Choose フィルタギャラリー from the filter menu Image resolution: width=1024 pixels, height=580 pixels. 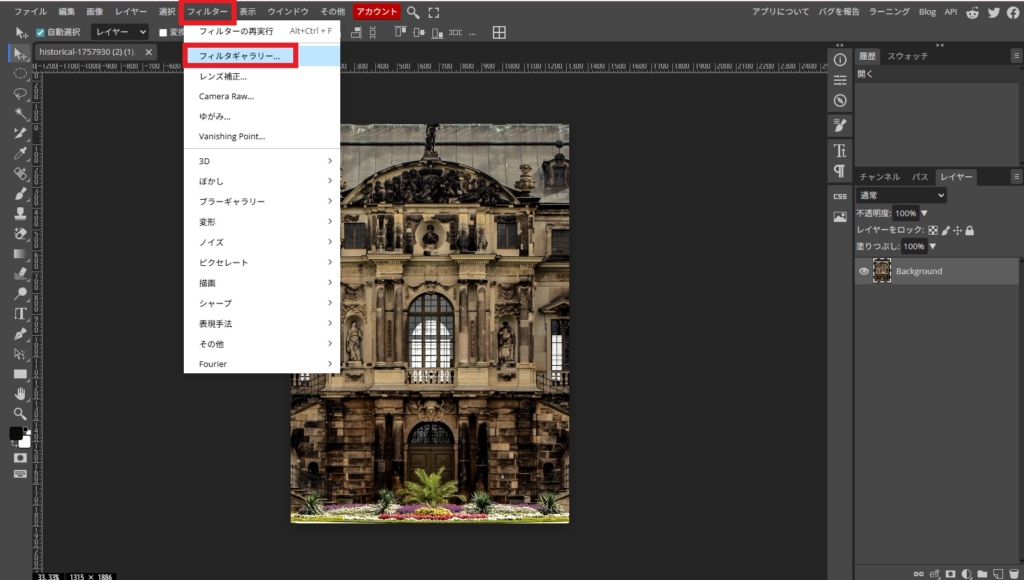[240, 56]
